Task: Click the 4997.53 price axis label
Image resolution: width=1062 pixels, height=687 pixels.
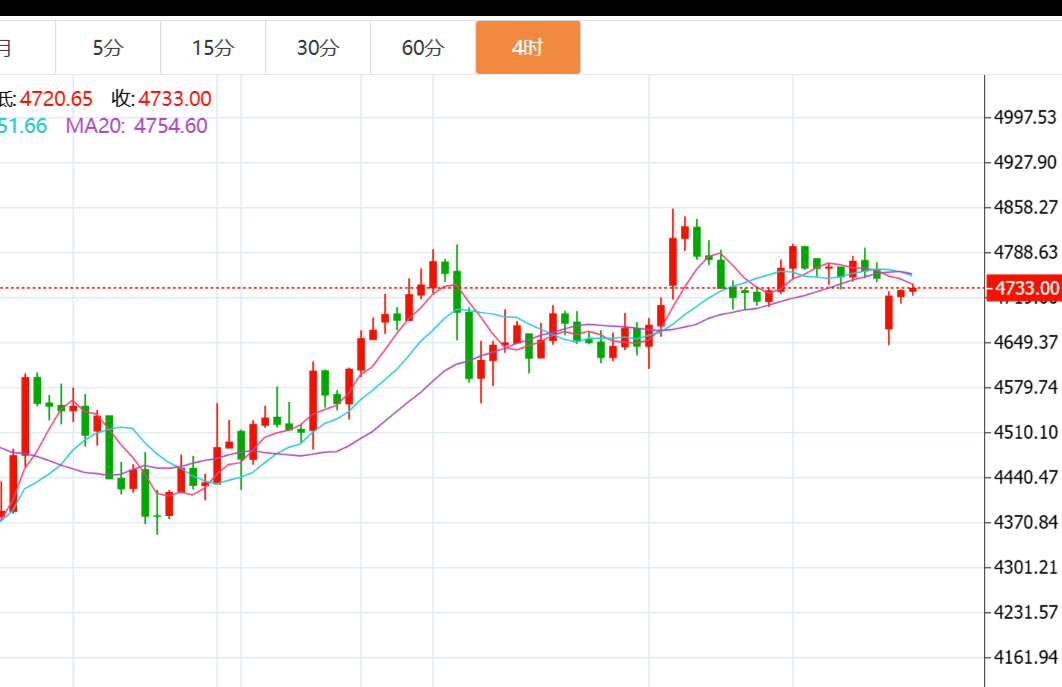Action: tap(1025, 117)
